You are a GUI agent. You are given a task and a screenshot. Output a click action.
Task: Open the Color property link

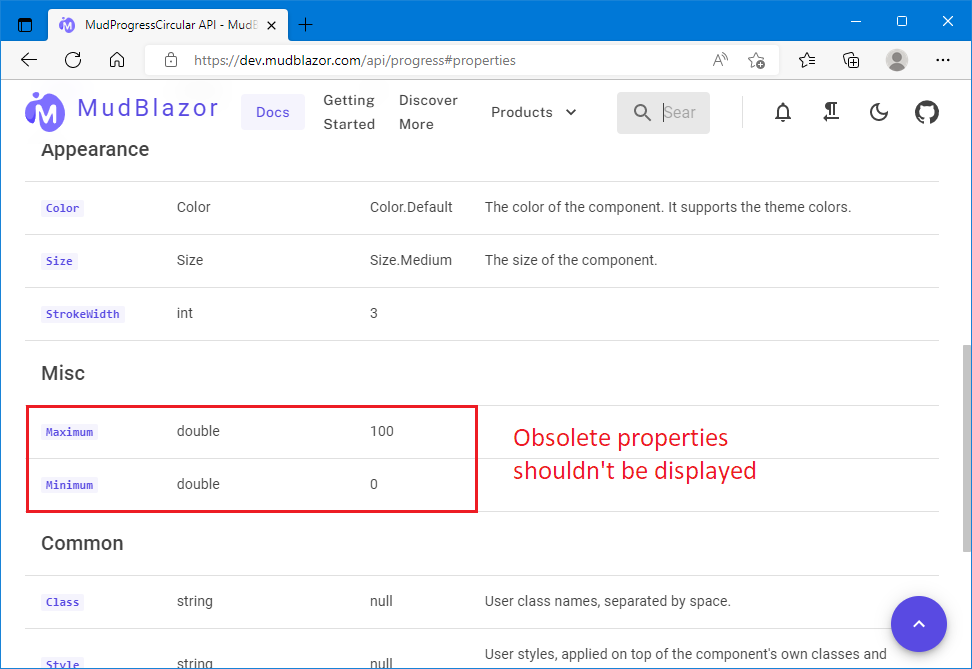point(62,208)
